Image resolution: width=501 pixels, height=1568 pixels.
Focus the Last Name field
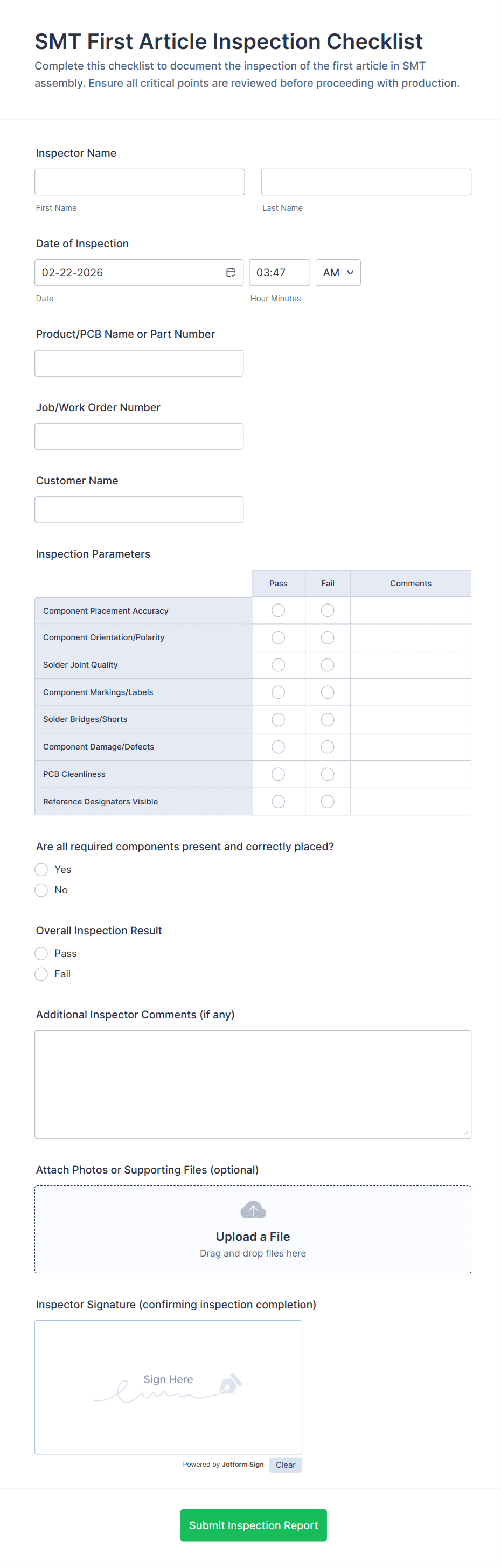tap(366, 182)
